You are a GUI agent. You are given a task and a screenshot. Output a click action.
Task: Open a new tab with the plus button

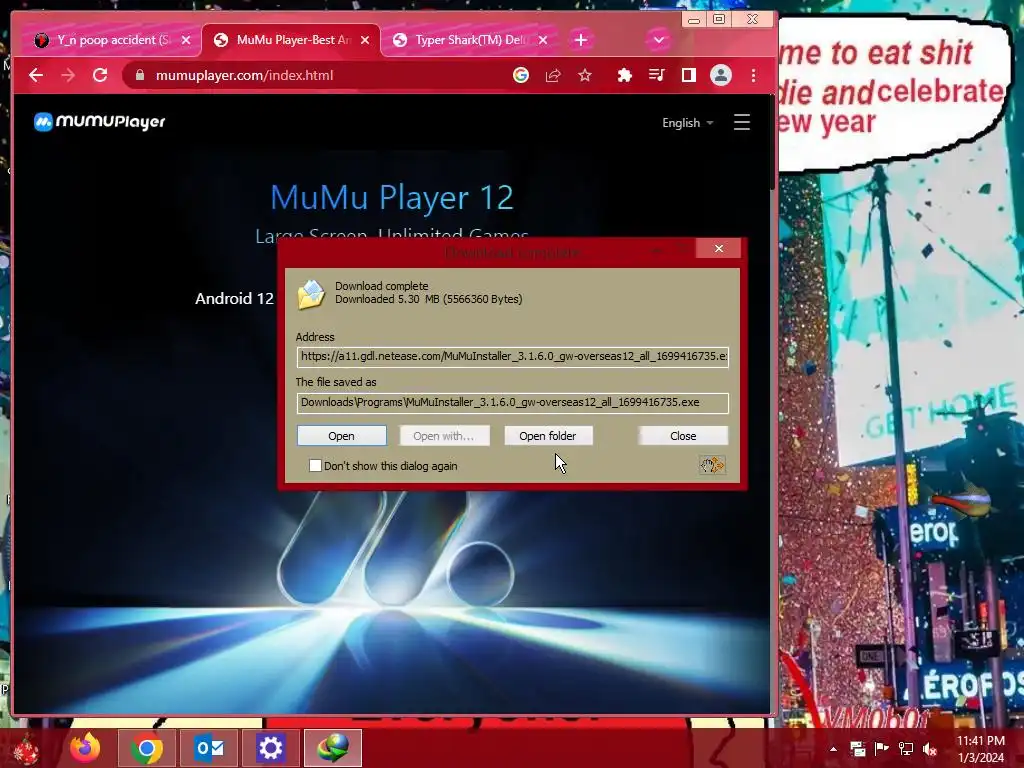point(581,40)
